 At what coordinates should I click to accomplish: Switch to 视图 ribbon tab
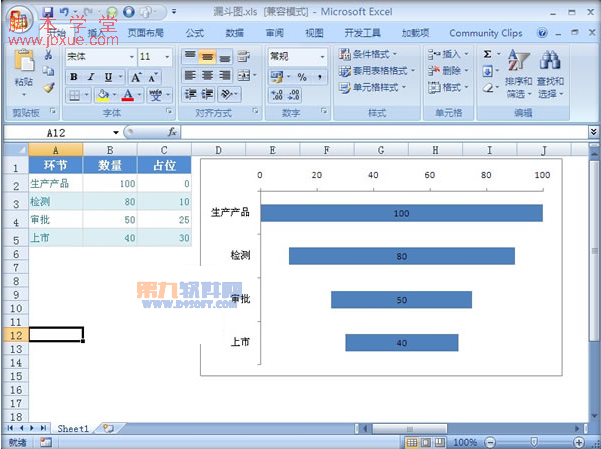[314, 33]
